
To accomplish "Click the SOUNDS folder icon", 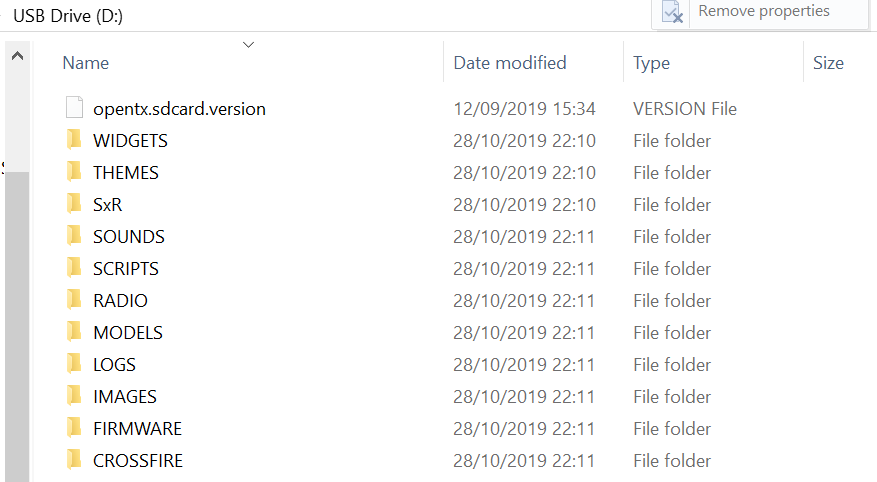I will coord(74,235).
